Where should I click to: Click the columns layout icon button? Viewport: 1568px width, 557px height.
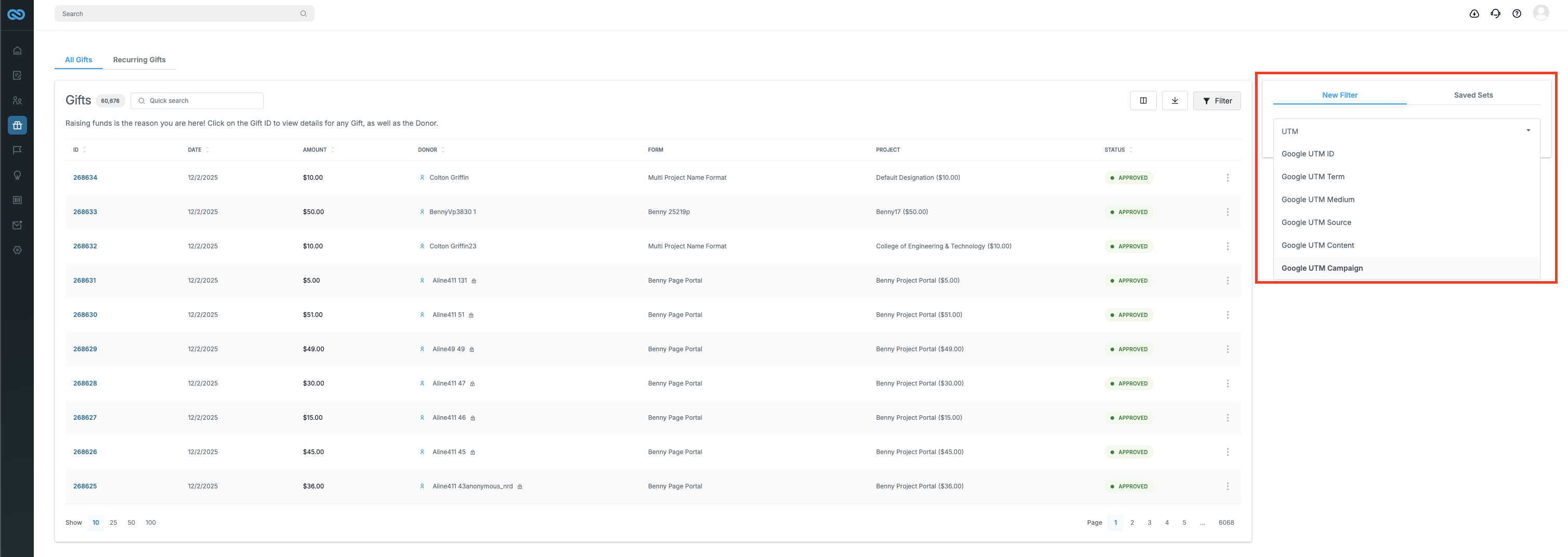1143,101
